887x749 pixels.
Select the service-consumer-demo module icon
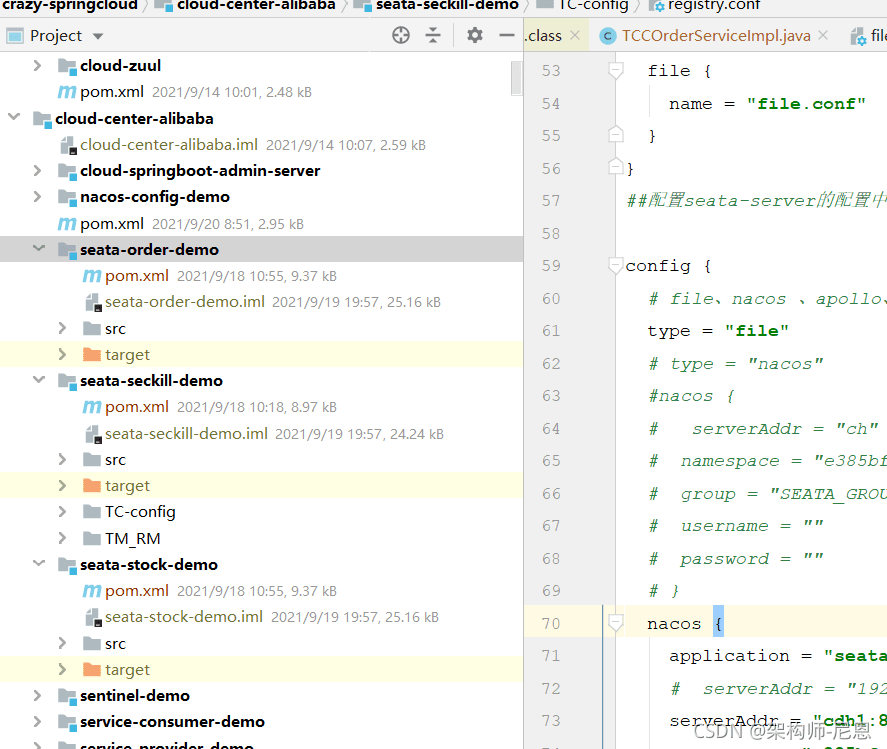[67, 722]
